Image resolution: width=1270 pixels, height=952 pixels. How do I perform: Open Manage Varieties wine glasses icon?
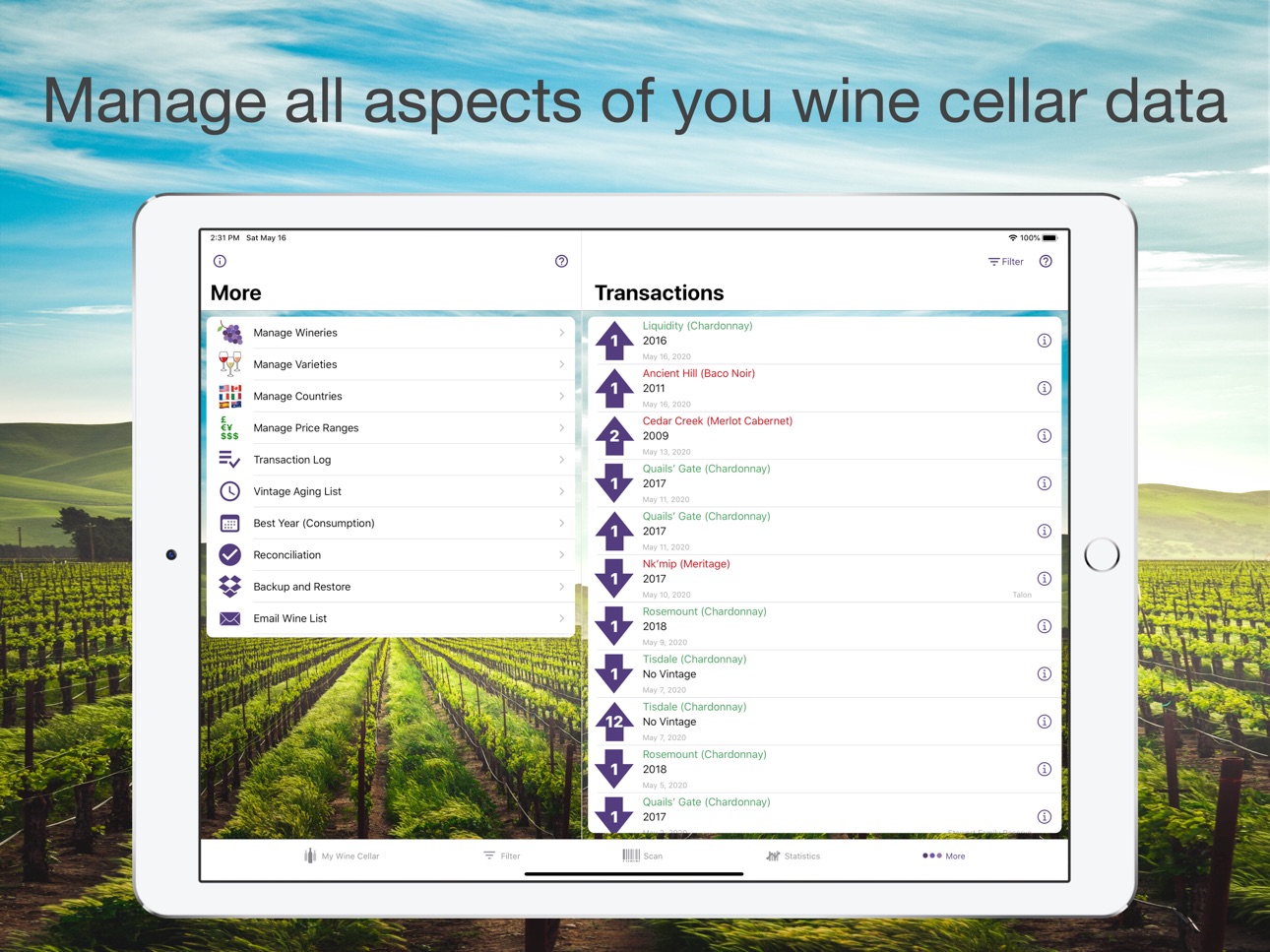pos(229,364)
